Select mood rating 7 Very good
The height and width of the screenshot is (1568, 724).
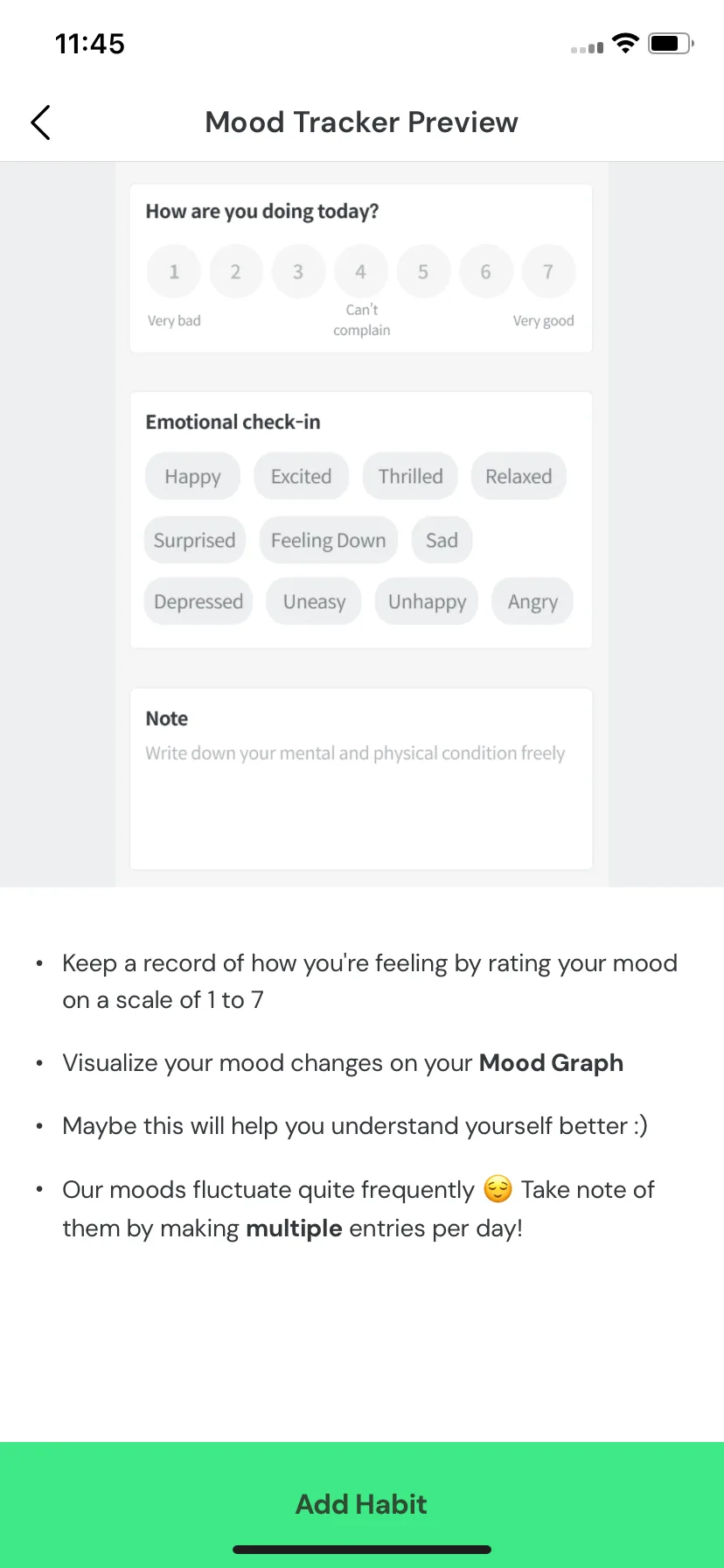[548, 272]
